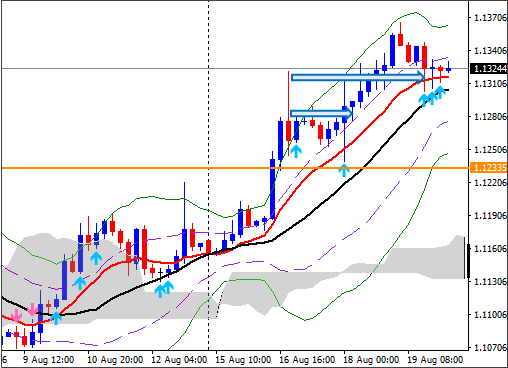Click the 1.10706 price scale label
508x368 pixels.
(490, 347)
